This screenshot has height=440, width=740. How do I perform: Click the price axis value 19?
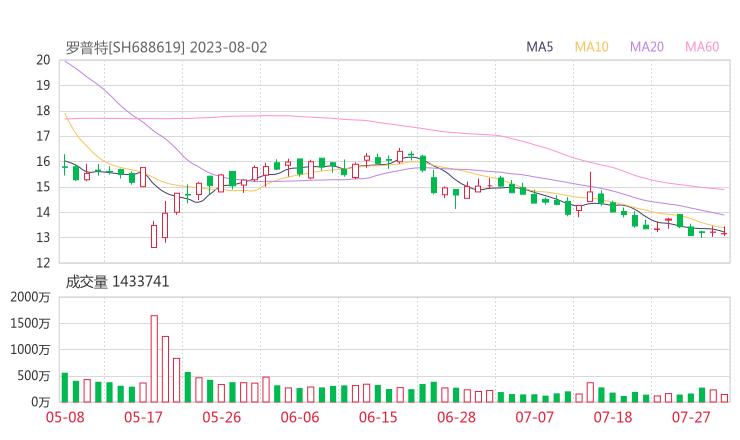43,85
